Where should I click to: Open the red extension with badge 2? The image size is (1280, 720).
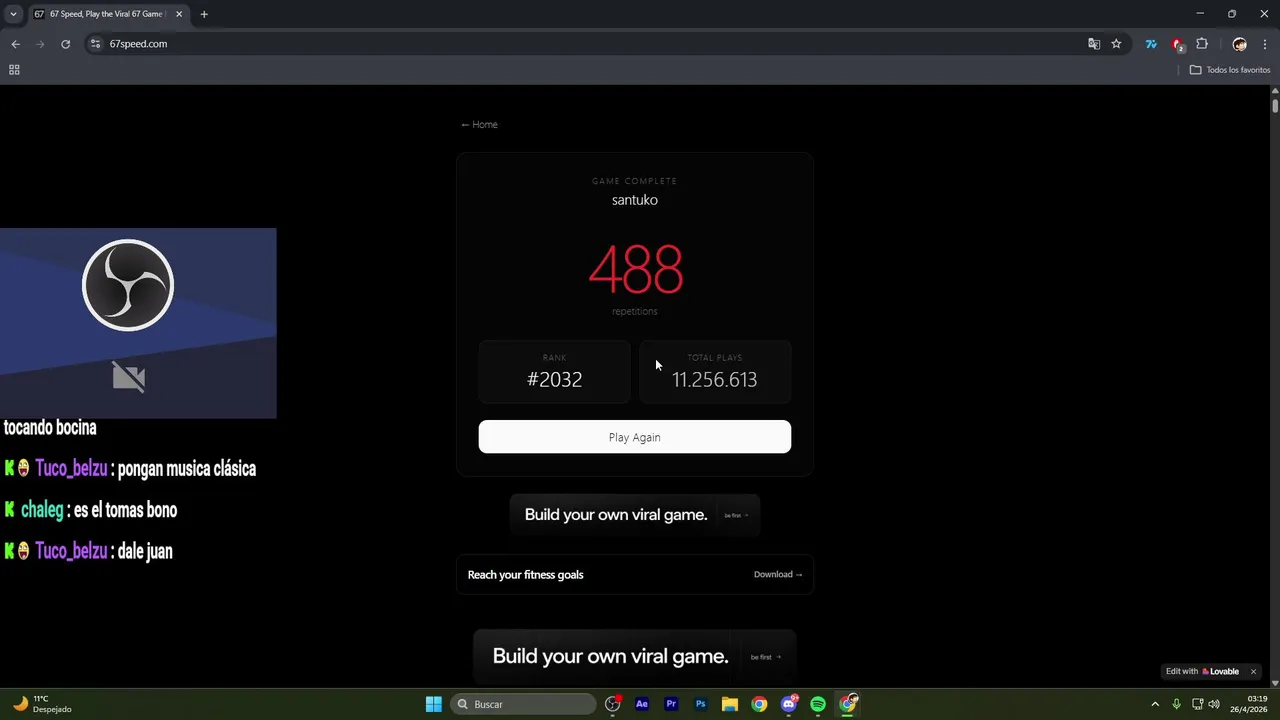[x=1177, y=44]
